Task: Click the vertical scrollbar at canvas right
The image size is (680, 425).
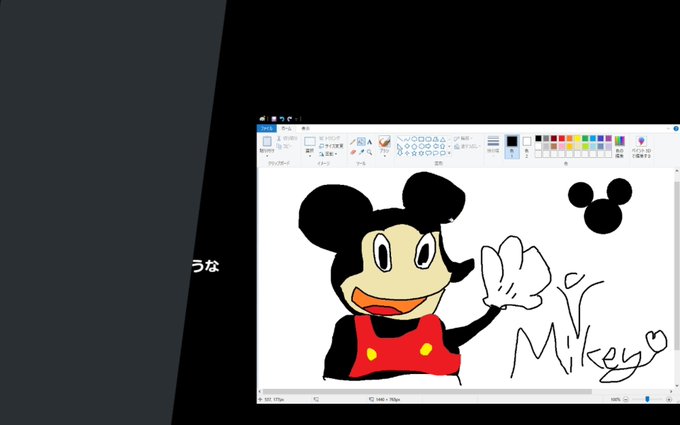Action: 677,265
